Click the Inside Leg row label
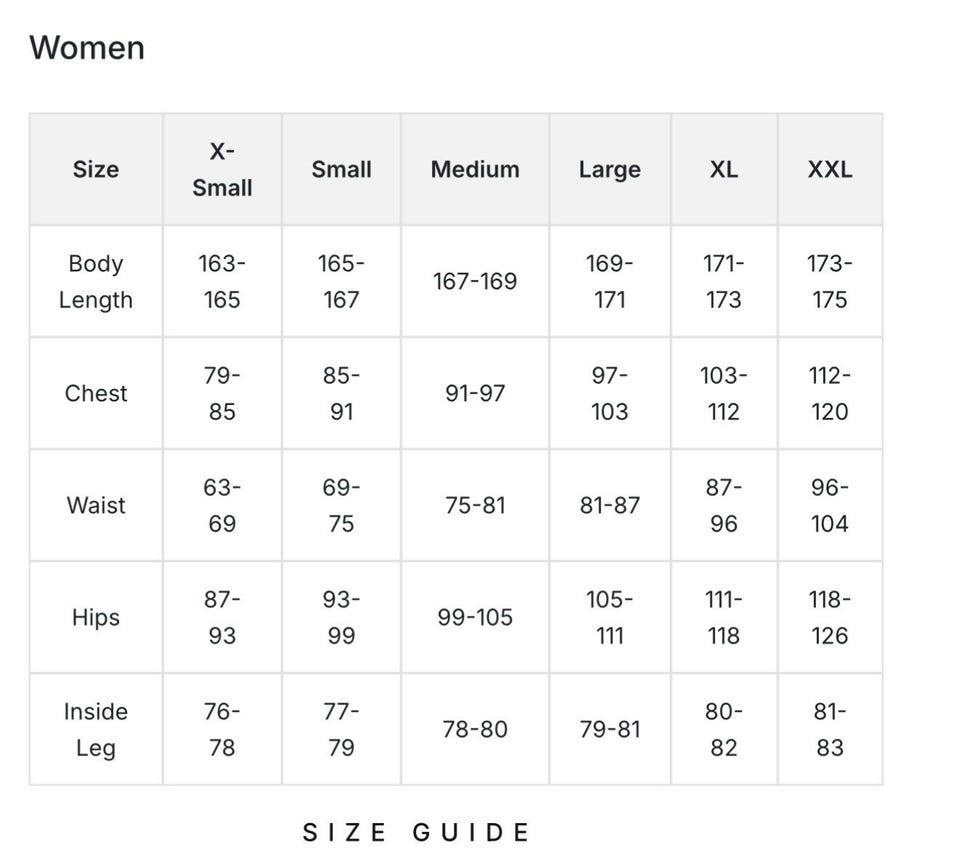The image size is (960, 858). click(x=96, y=729)
